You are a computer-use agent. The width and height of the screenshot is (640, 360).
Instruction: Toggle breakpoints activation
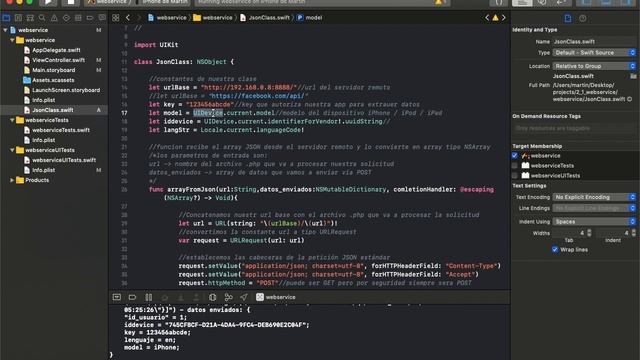click(132, 297)
